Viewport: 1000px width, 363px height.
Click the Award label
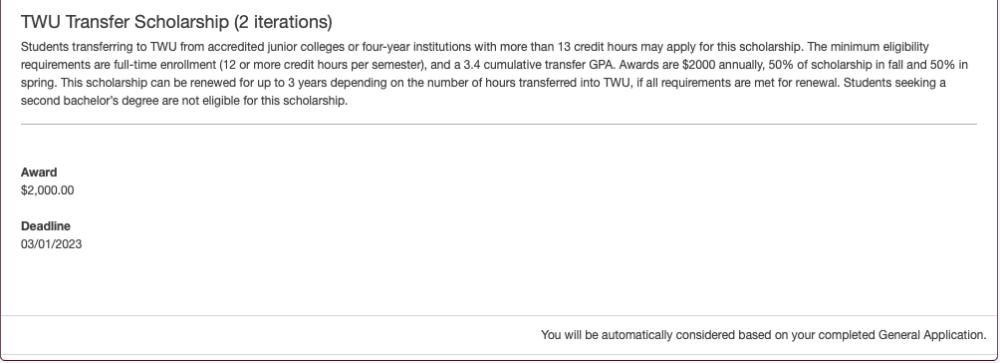39,172
